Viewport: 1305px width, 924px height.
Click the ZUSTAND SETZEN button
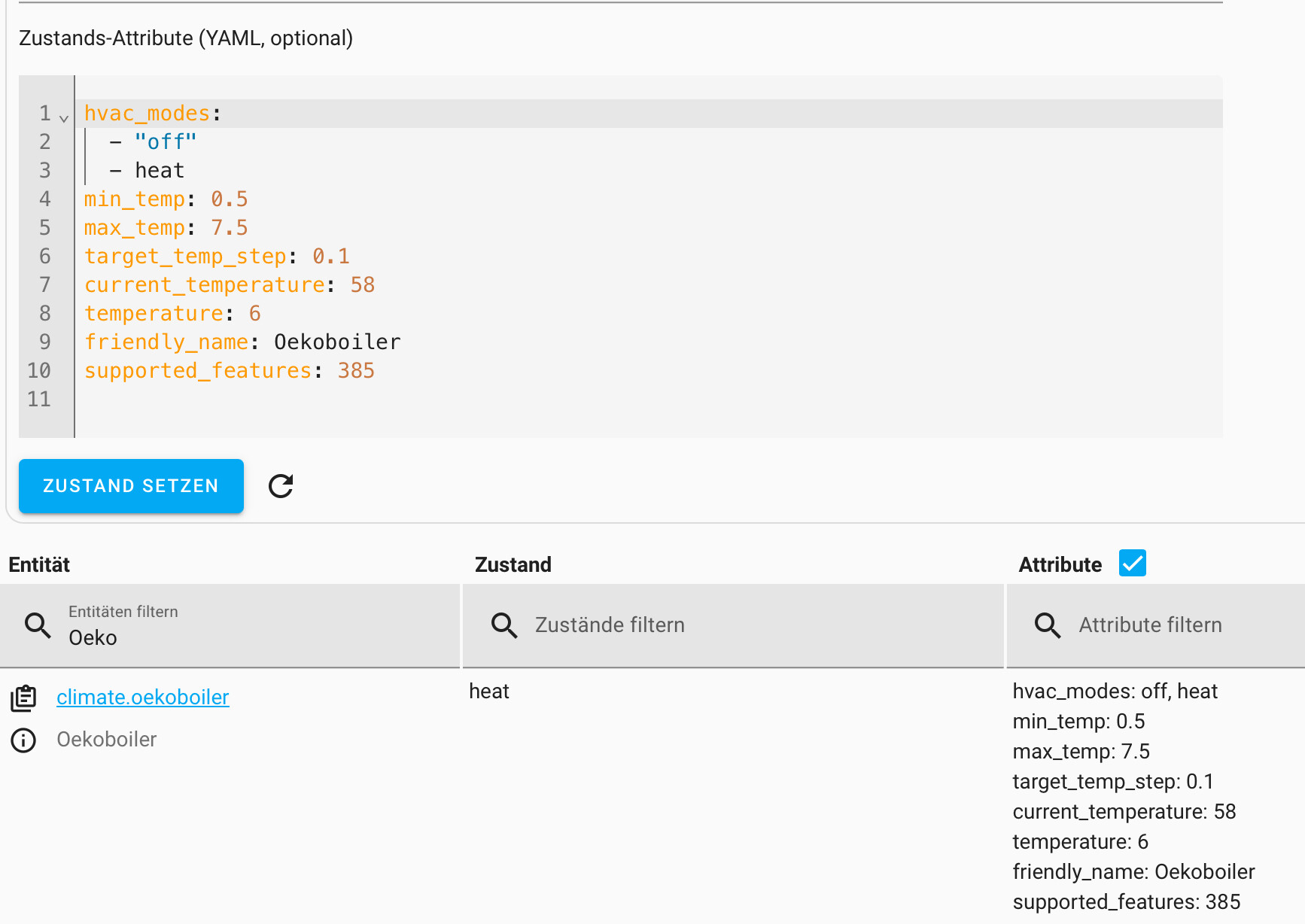pos(131,486)
